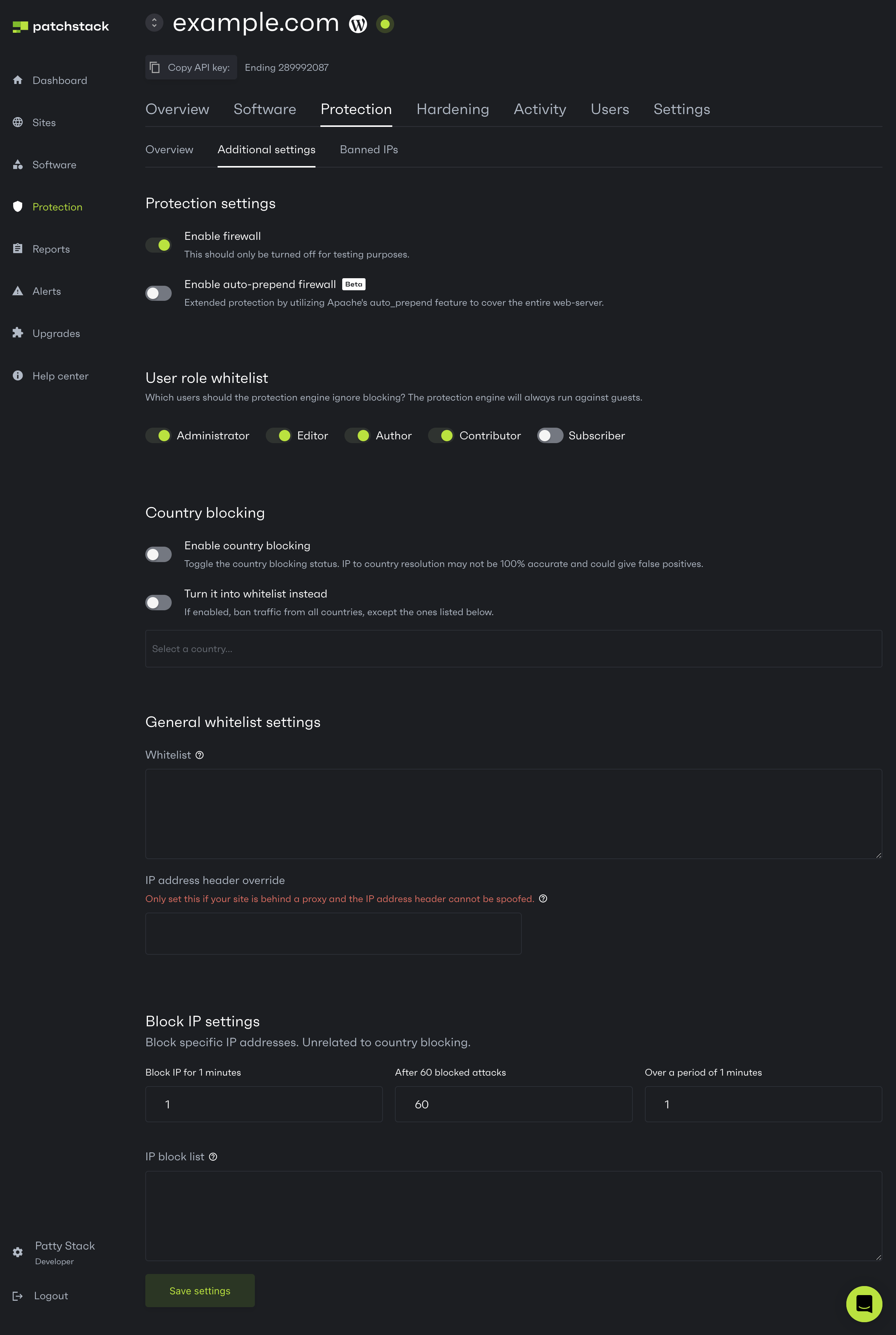The height and width of the screenshot is (1335, 896).
Task: Click the WordPress logo icon beside site name
Action: point(358,24)
